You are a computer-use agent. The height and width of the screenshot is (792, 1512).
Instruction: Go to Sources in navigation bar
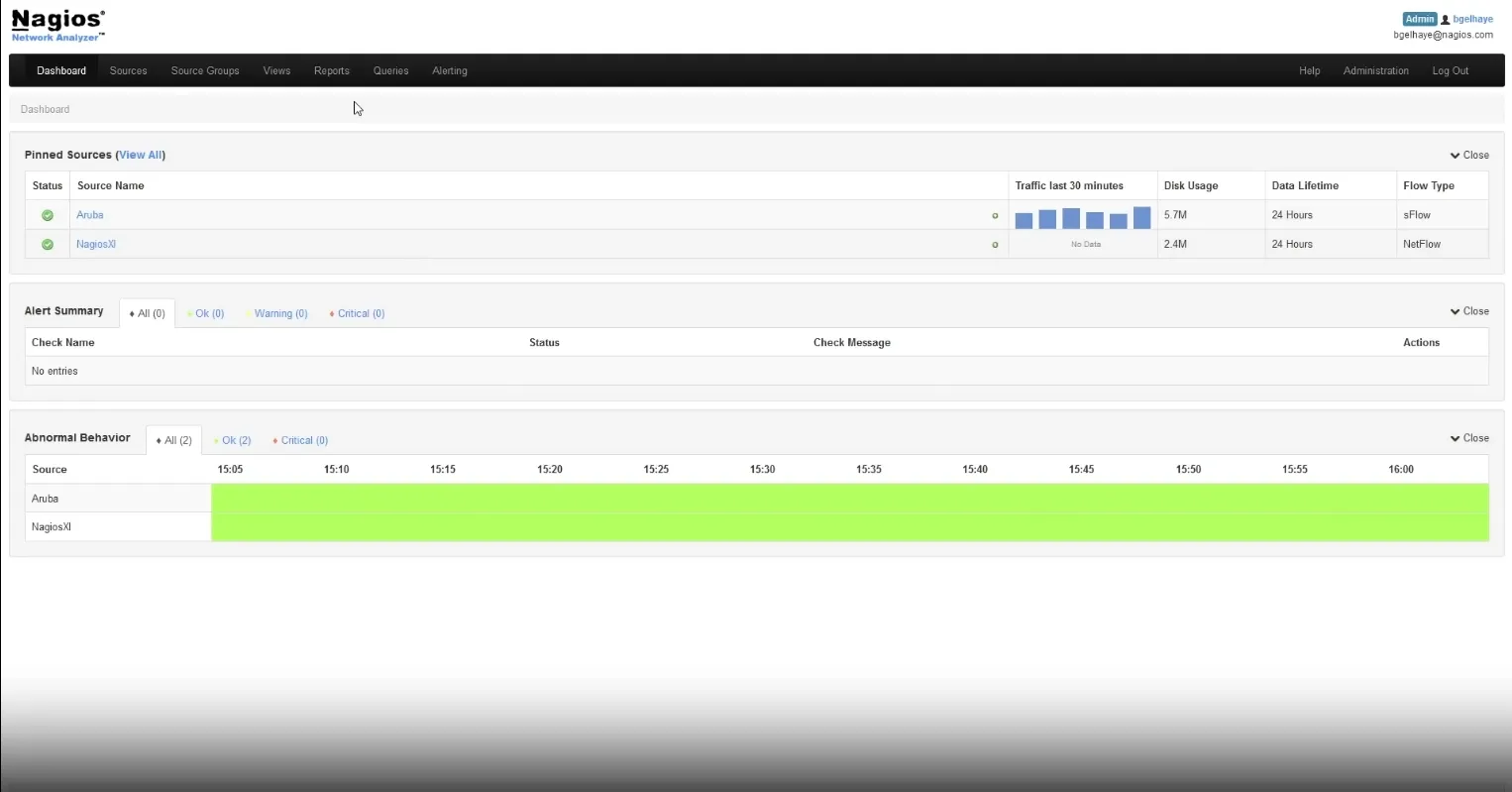129,70
